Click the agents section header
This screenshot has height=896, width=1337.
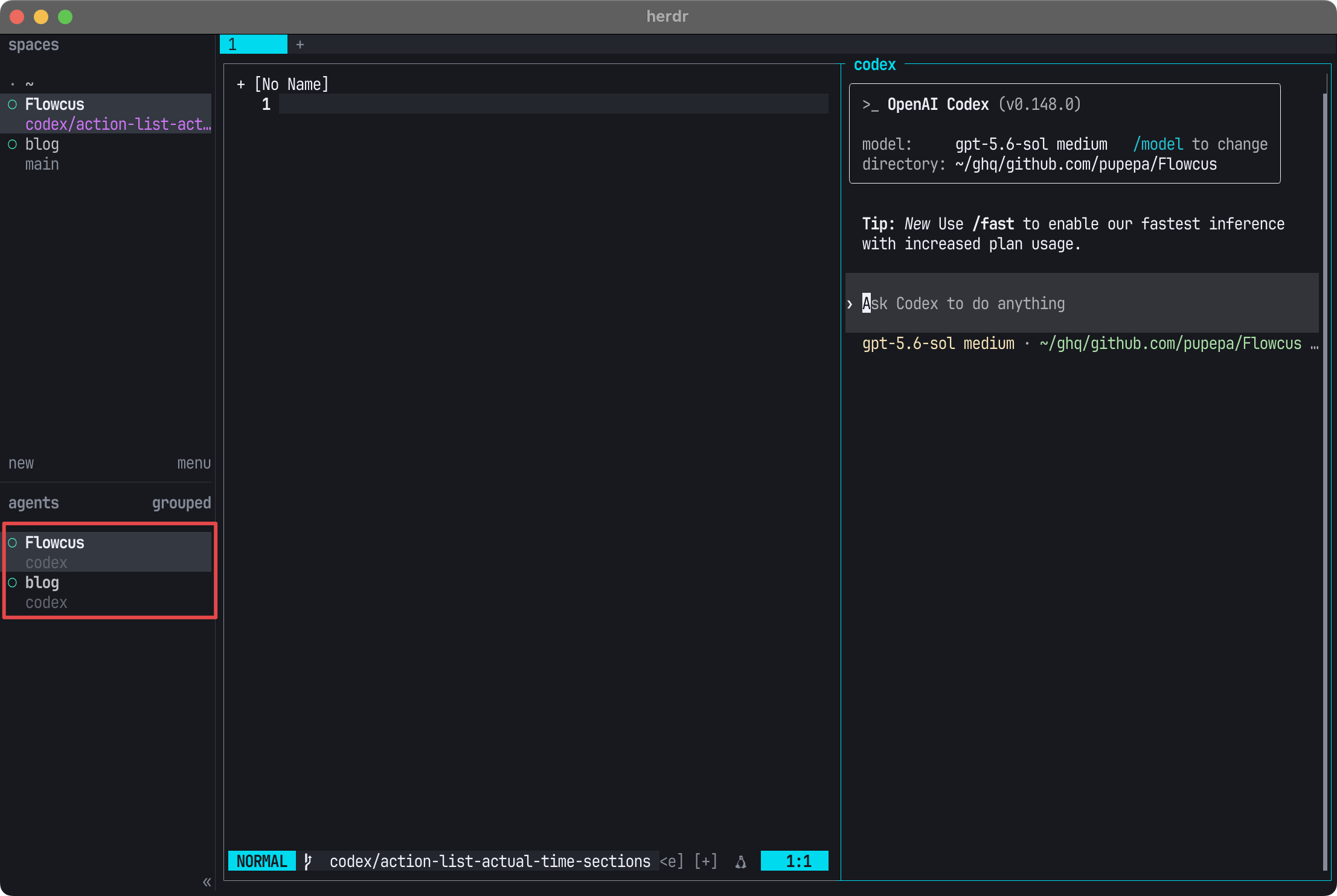point(34,503)
